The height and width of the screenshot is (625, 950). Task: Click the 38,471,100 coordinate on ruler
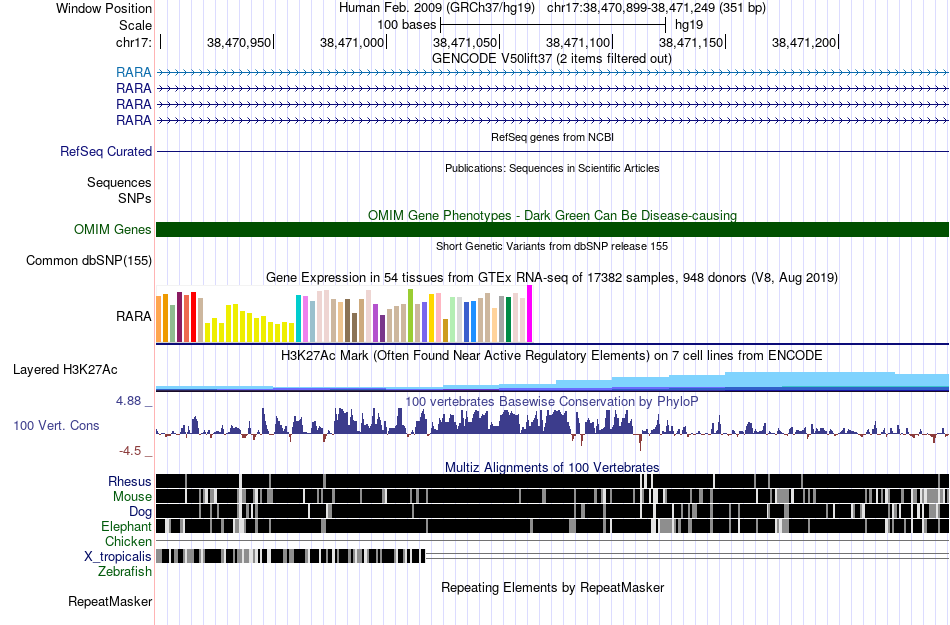coord(578,42)
